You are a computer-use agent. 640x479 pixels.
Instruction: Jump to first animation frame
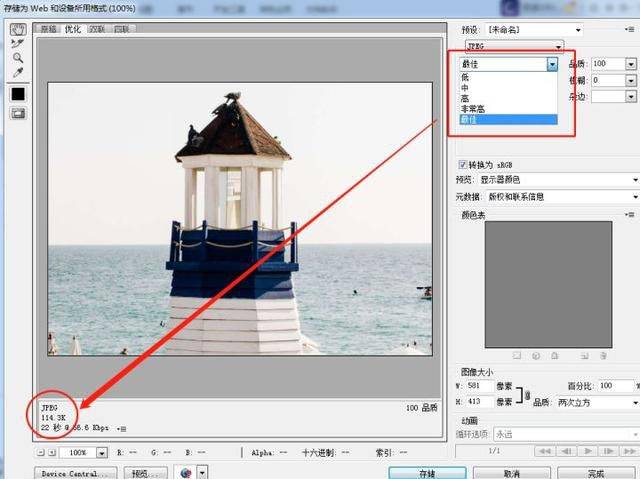[x=544, y=451]
